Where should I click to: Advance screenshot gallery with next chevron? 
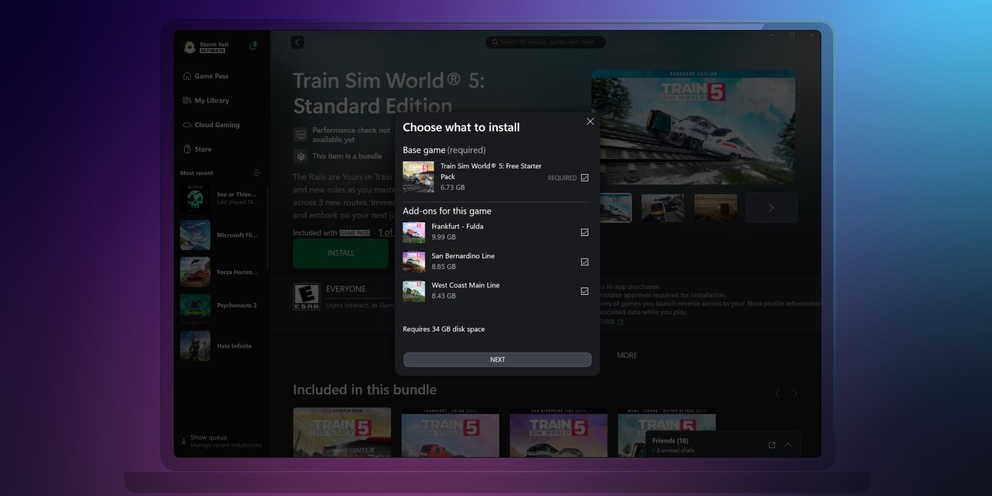(771, 208)
